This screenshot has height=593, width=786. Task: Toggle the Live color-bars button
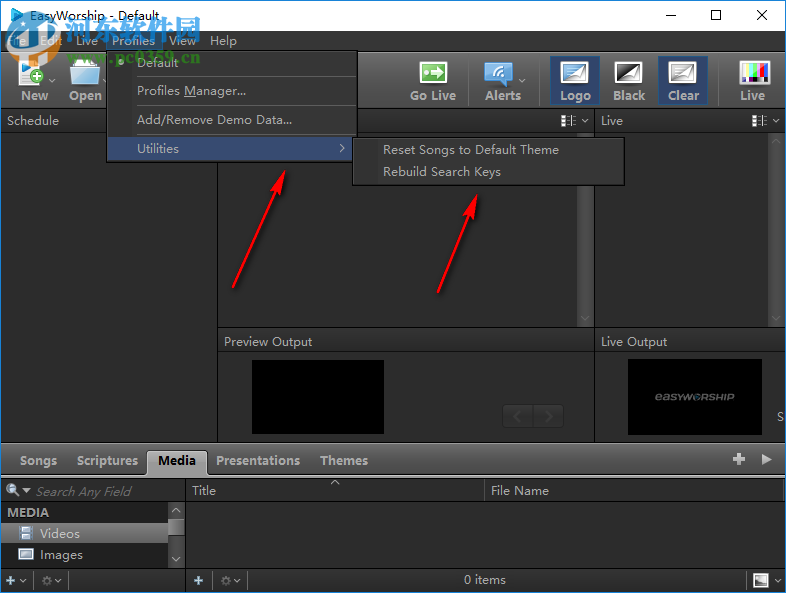tap(754, 80)
